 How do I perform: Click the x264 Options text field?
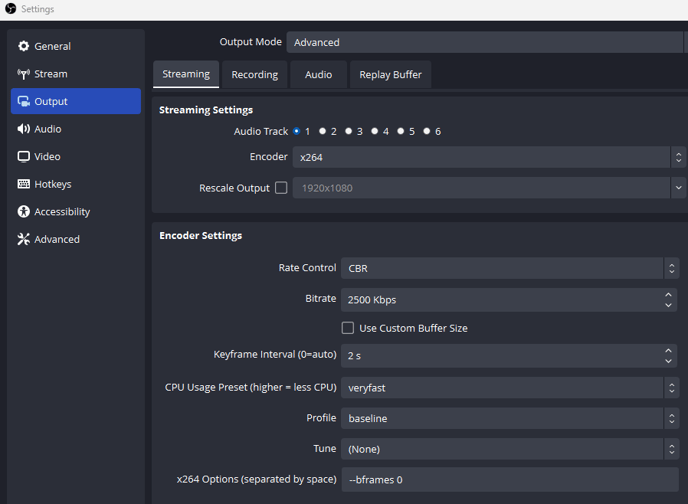509,479
